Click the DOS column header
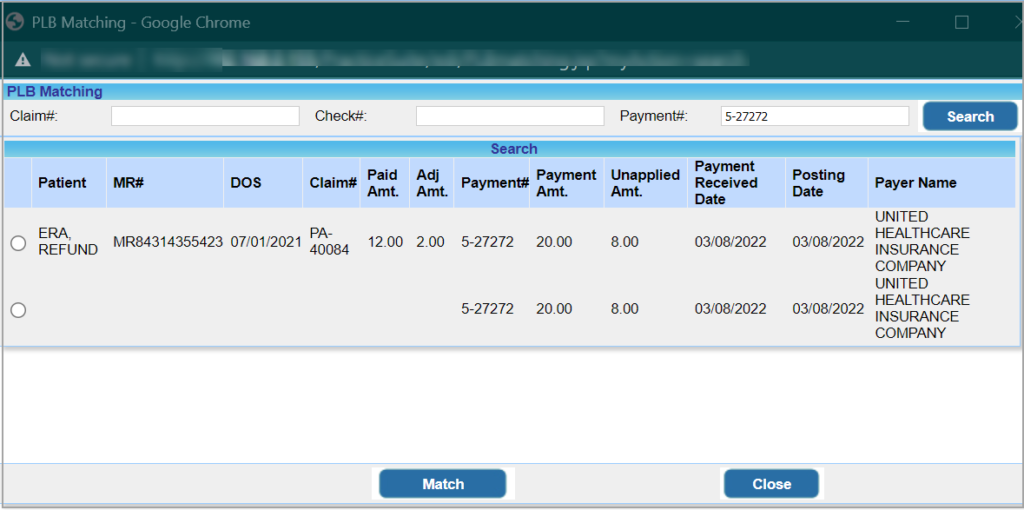The width and height of the screenshot is (1024, 510). pyautogui.click(x=246, y=183)
